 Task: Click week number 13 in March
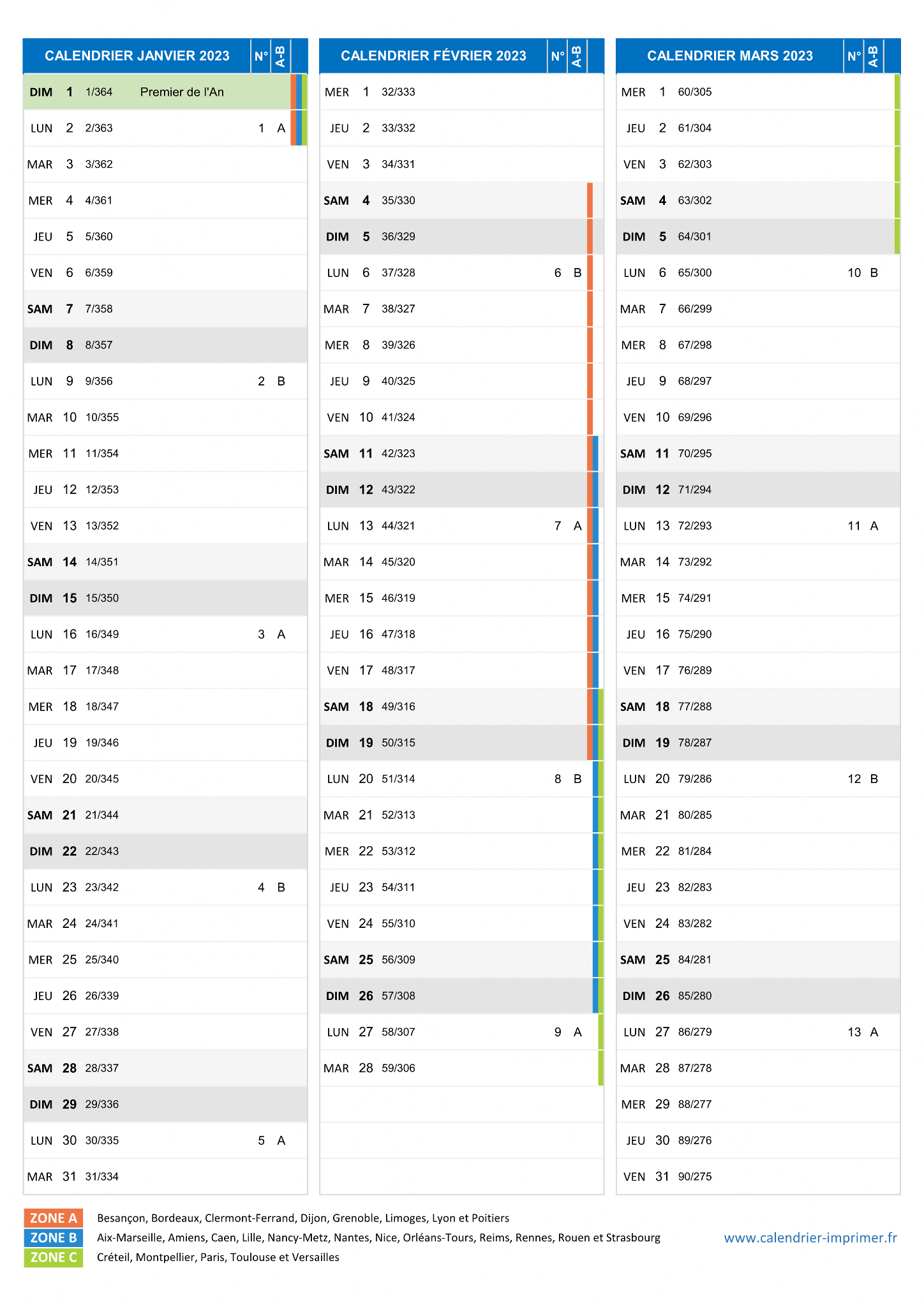point(854,1032)
